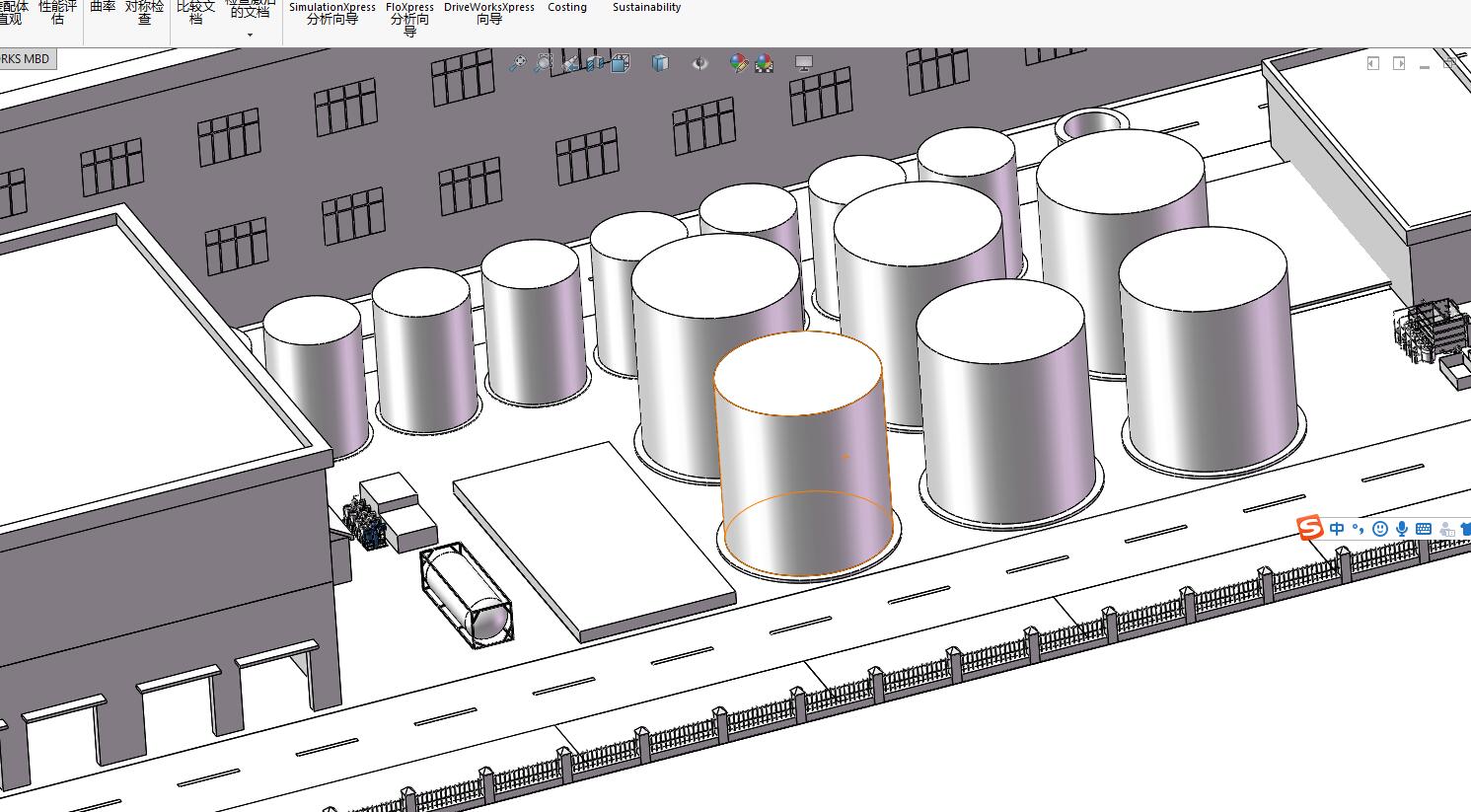The width and height of the screenshot is (1471, 812).
Task: Switch to the SOLIDWORKS MBD tab
Action: pos(26,59)
